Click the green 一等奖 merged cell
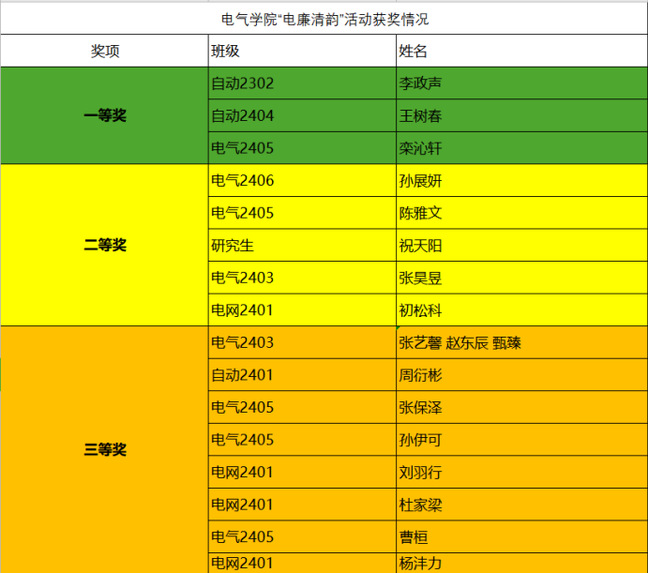This screenshot has width=648, height=573. coord(104,116)
